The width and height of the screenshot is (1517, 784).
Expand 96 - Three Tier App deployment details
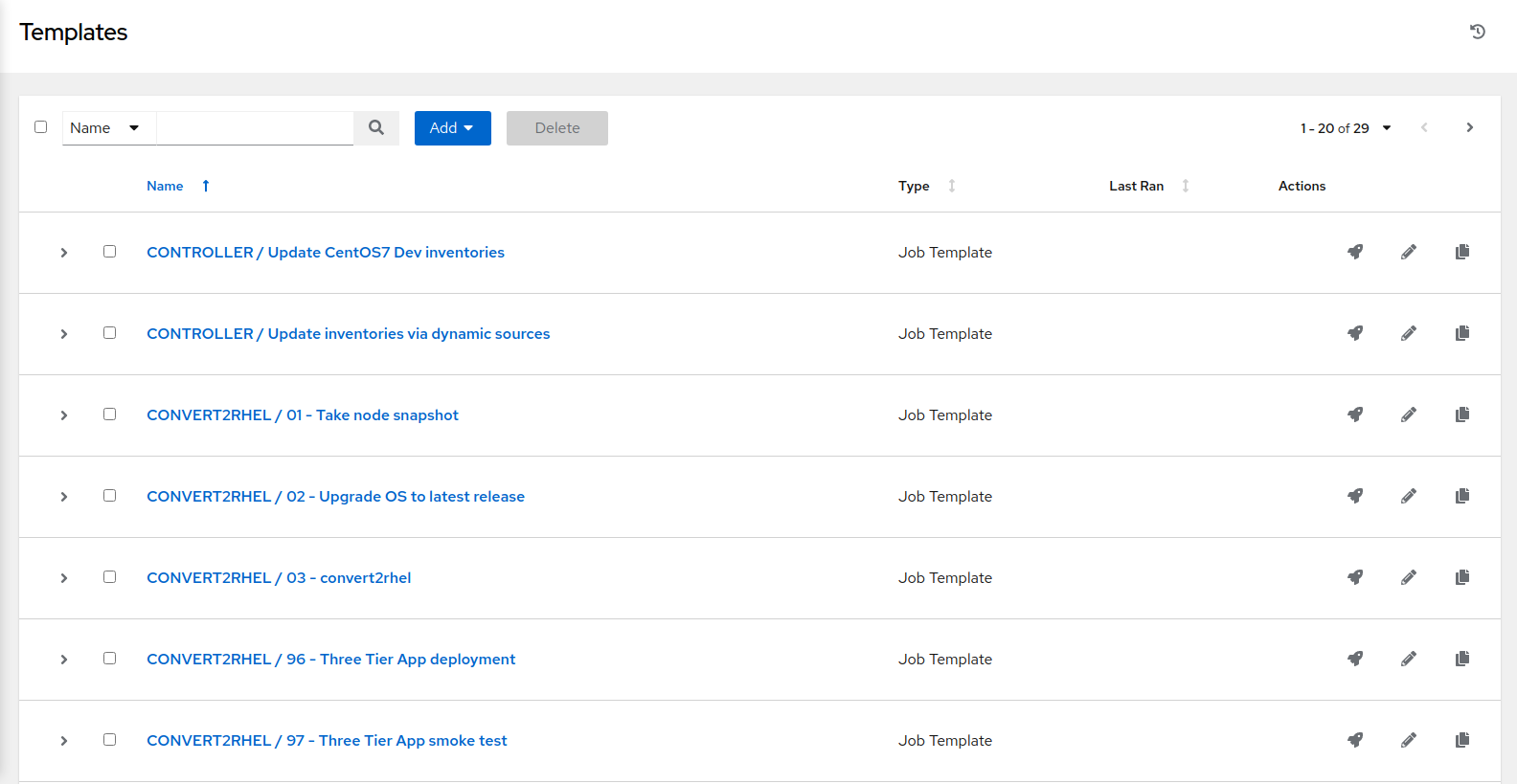tap(64, 660)
